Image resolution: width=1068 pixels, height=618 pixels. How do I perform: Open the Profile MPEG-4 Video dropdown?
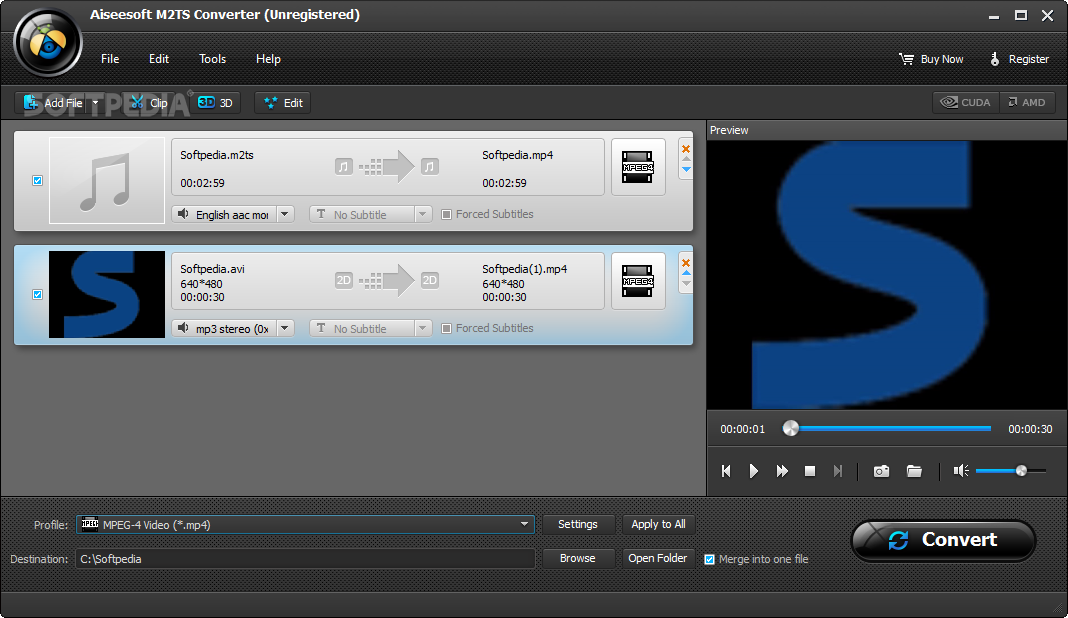(x=305, y=525)
